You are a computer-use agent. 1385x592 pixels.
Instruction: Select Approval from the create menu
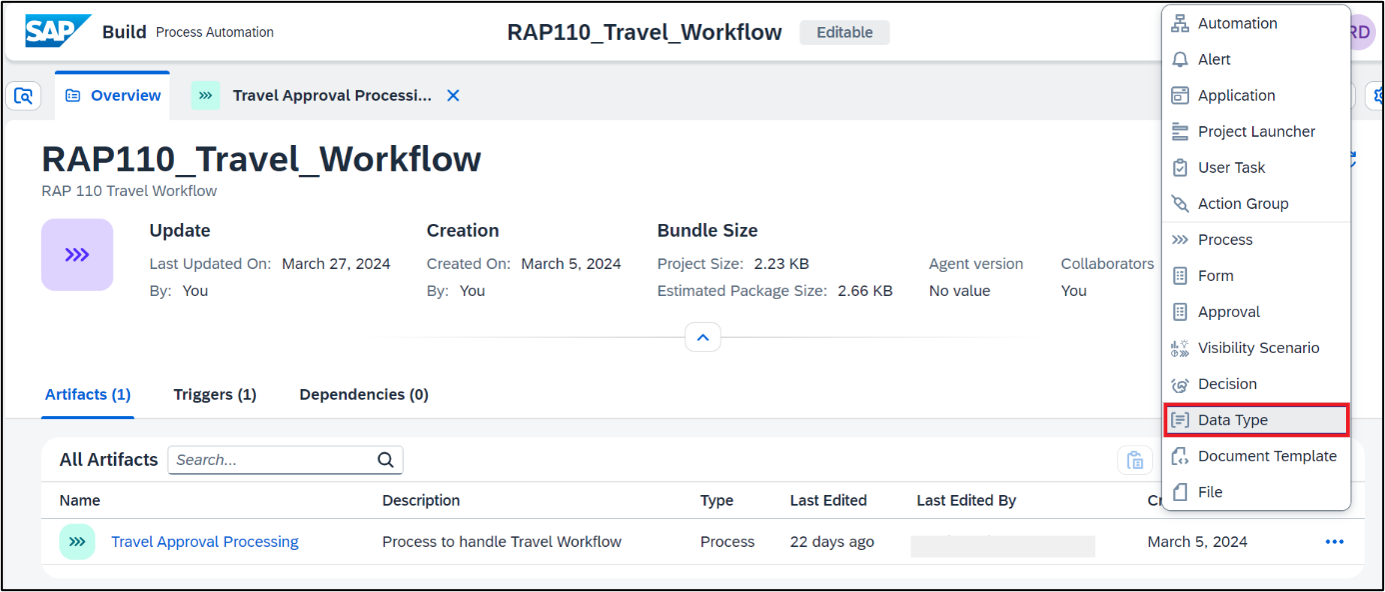[x=1256, y=312]
